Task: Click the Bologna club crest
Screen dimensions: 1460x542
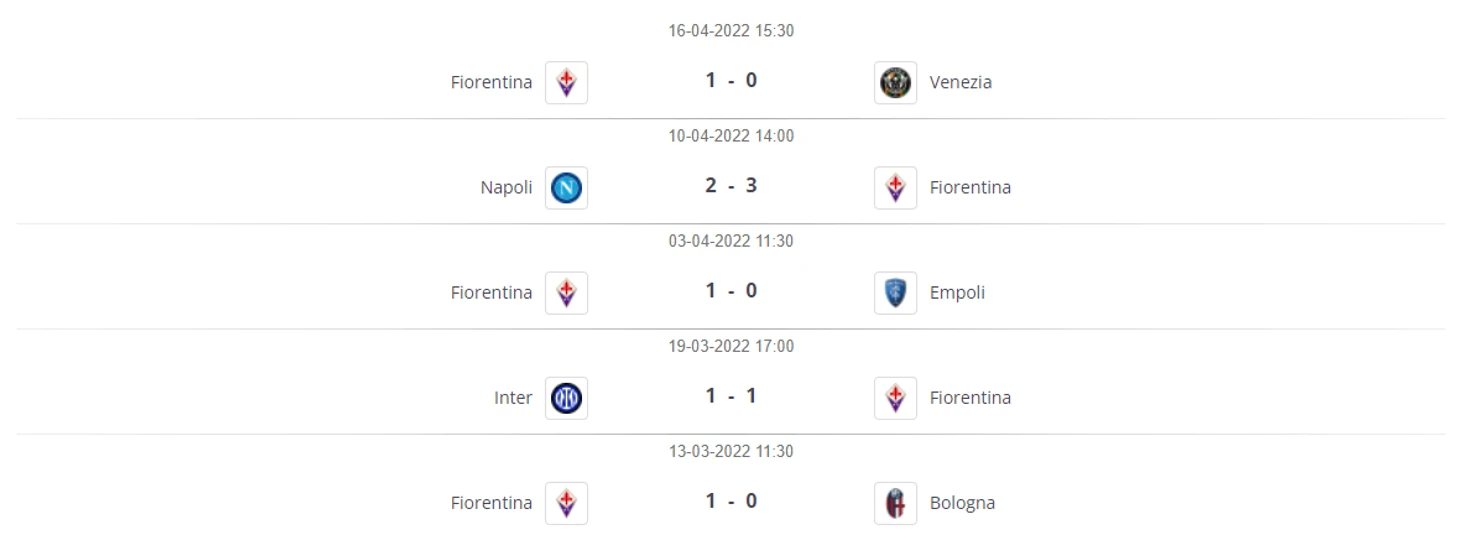Action: point(895,502)
